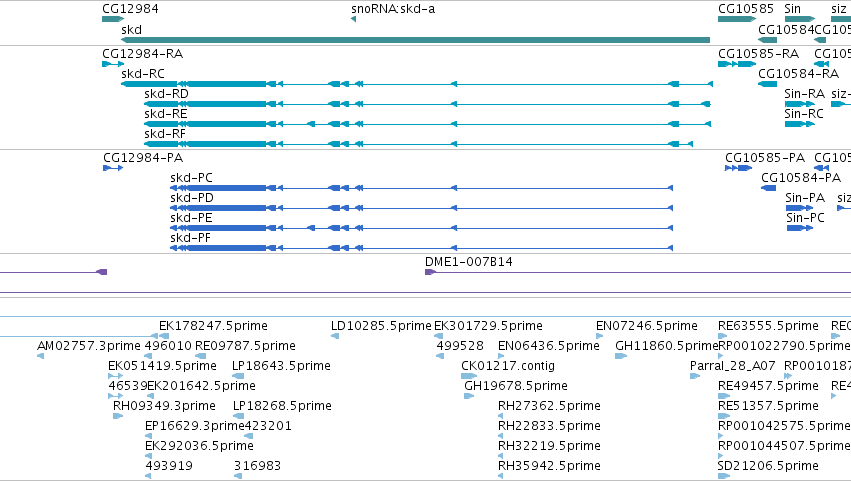Select the 493919 feature label
The width and height of the screenshot is (851, 481).
(169, 467)
